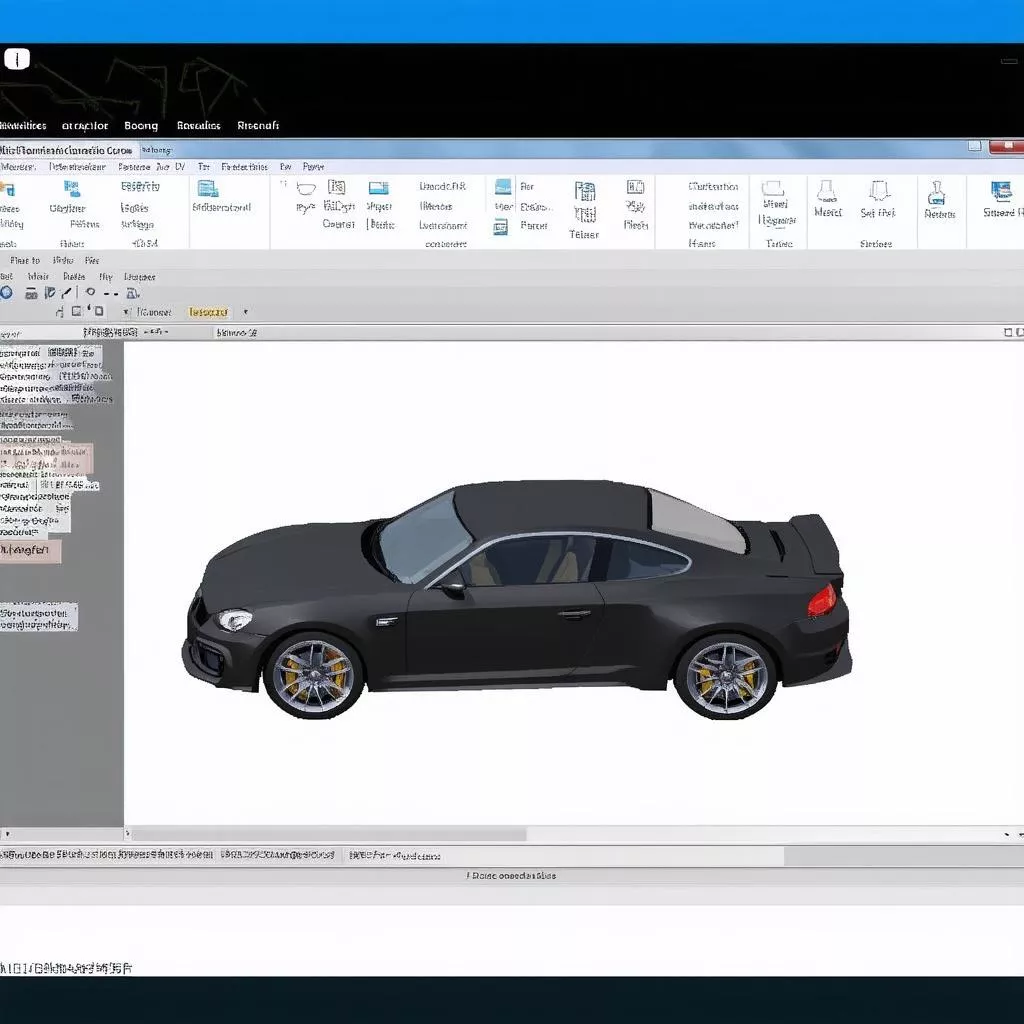Click the highlighted yellow field button
The image size is (1024, 1024).
pyautogui.click(x=210, y=311)
